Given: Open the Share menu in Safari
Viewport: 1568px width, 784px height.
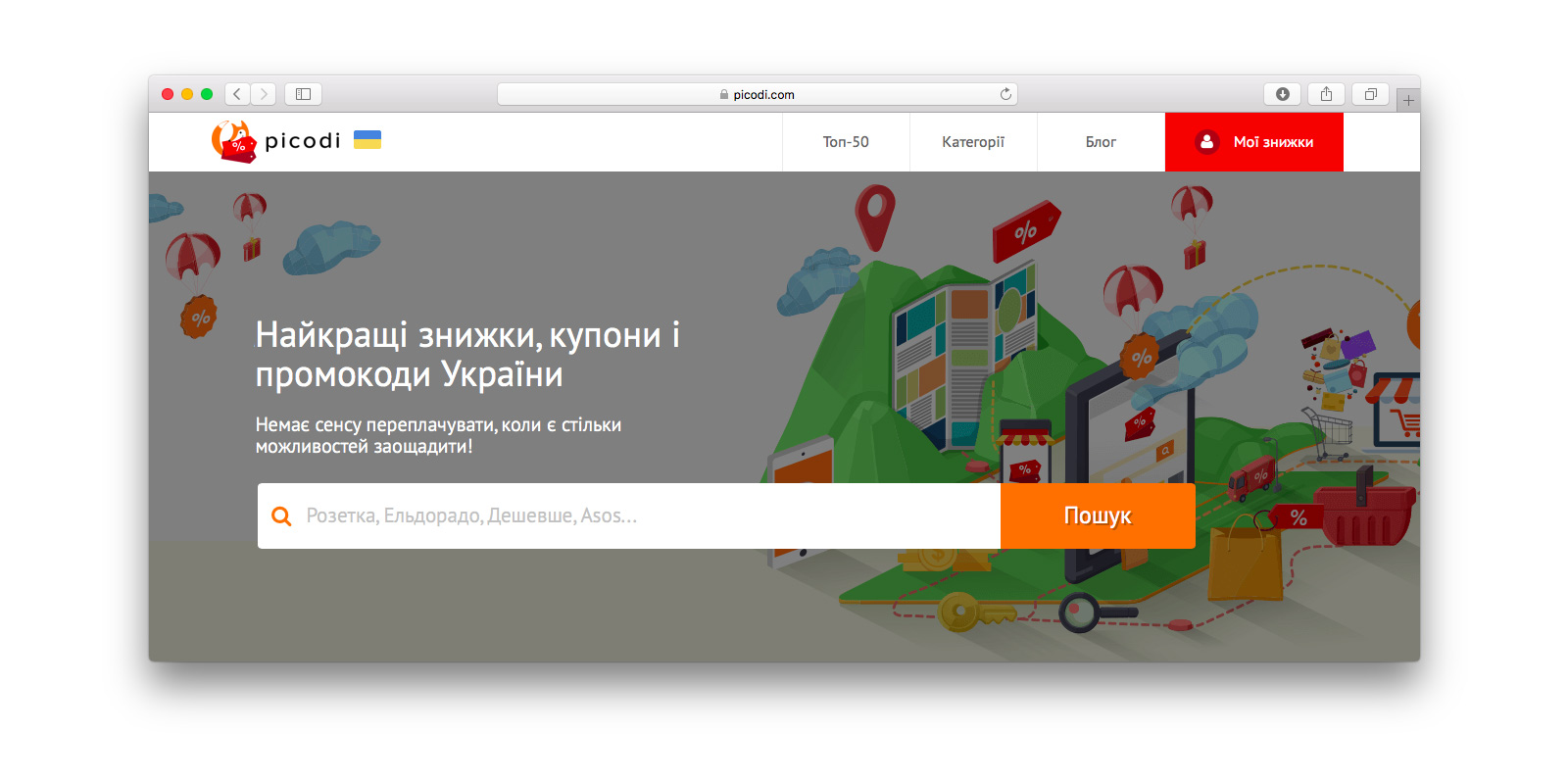Looking at the screenshot, I should pos(1326,94).
